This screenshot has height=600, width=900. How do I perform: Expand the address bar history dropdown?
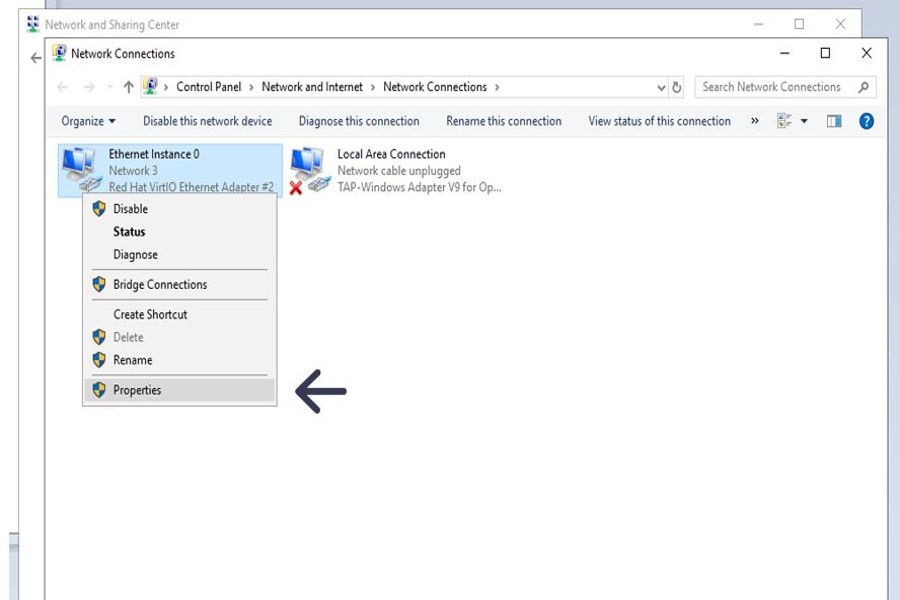(x=661, y=87)
